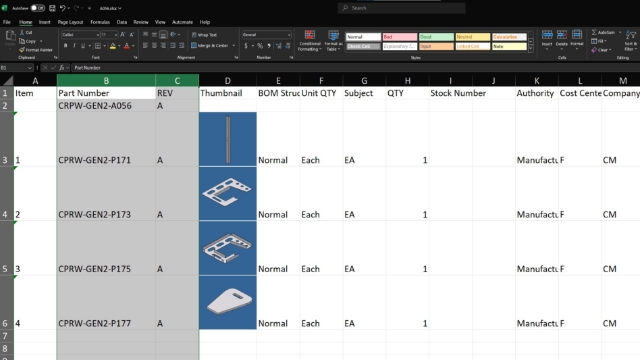Click the Name Box showing B1

tap(16, 68)
